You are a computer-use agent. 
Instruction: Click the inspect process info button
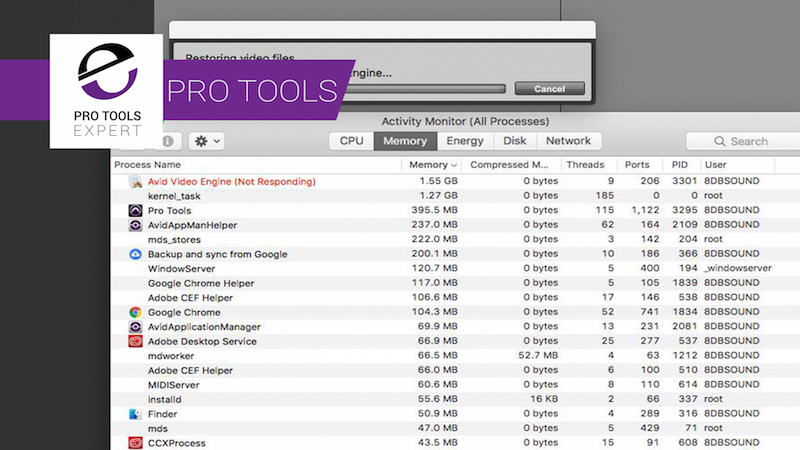tap(168, 141)
